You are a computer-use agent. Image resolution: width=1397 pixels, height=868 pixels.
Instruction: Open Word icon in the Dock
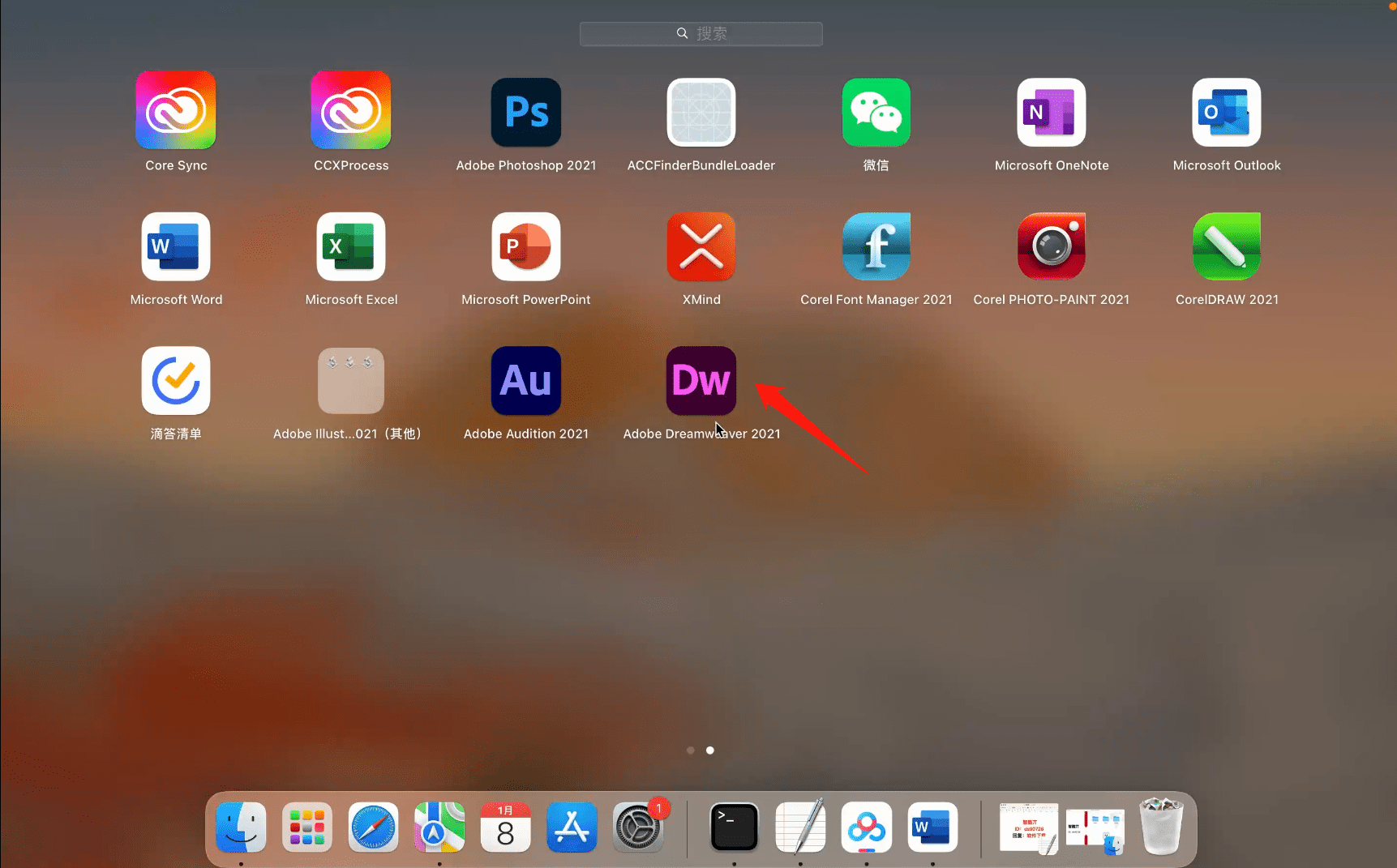pyautogui.click(x=932, y=827)
